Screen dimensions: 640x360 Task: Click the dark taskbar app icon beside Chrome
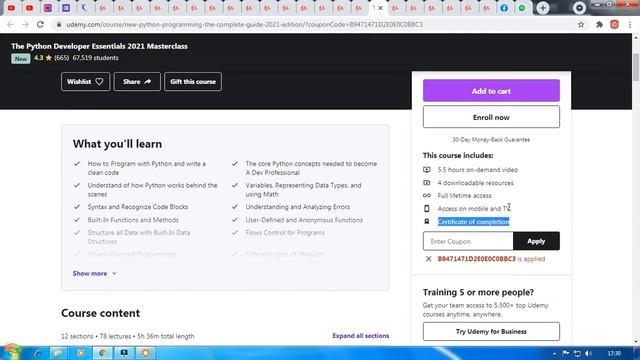124,353
